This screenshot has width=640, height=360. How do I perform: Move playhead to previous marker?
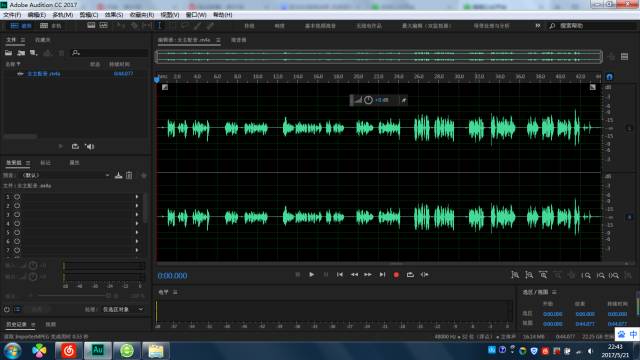(x=340, y=275)
